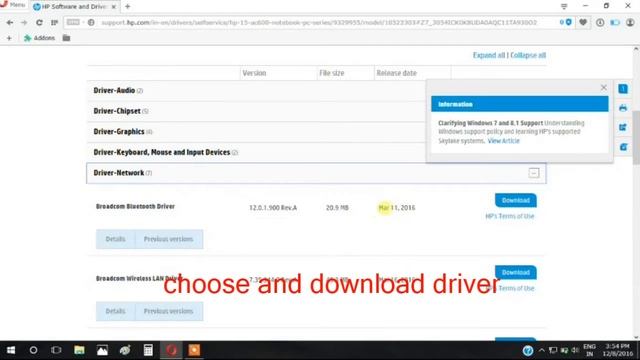The image size is (640, 360).
Task: Open the blue help icon in system tray
Action: tap(527, 350)
